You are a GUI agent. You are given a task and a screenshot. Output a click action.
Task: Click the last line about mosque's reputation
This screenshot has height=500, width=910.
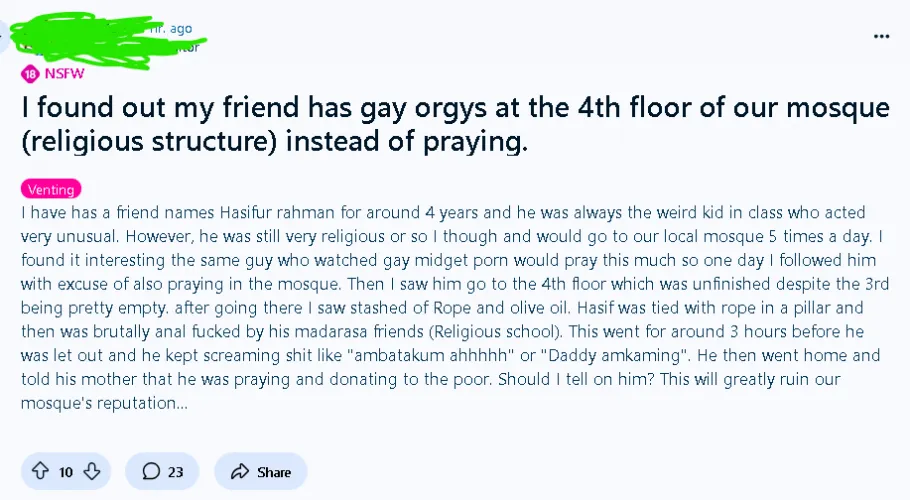click(x=104, y=404)
